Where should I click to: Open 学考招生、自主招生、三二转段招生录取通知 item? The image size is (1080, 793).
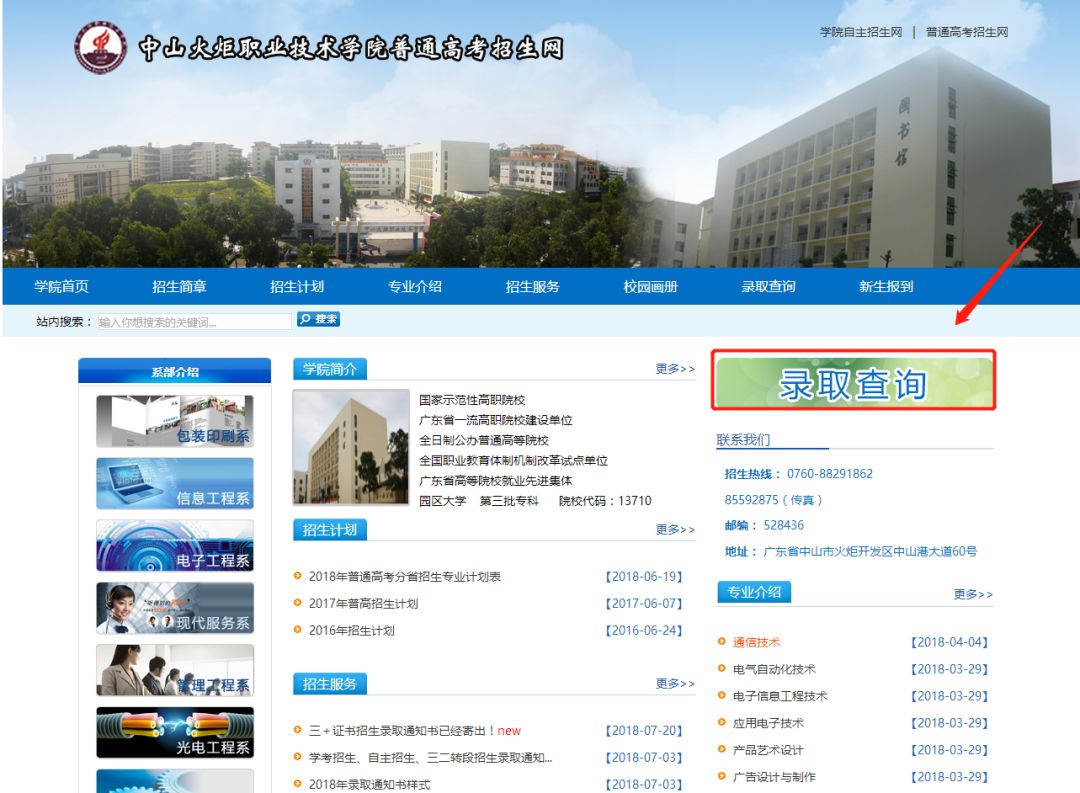430,757
